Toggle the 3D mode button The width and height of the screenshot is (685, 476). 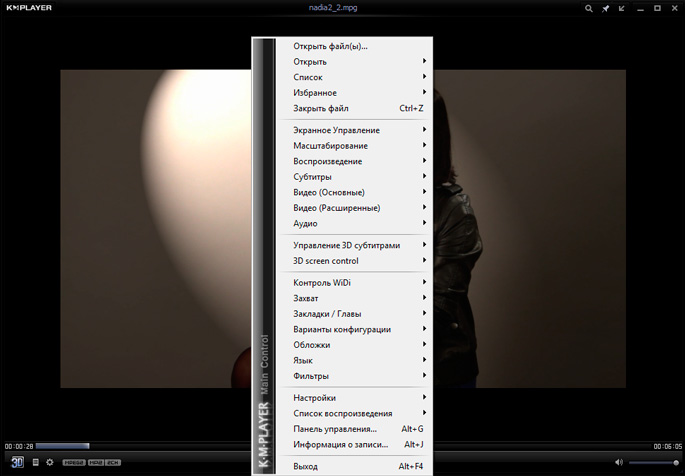[17, 462]
